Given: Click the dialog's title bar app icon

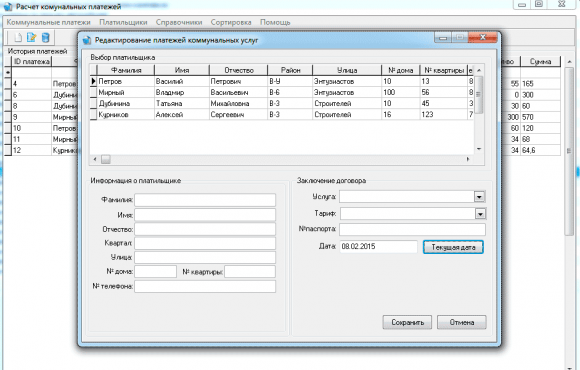Looking at the screenshot, I should coord(87,40).
